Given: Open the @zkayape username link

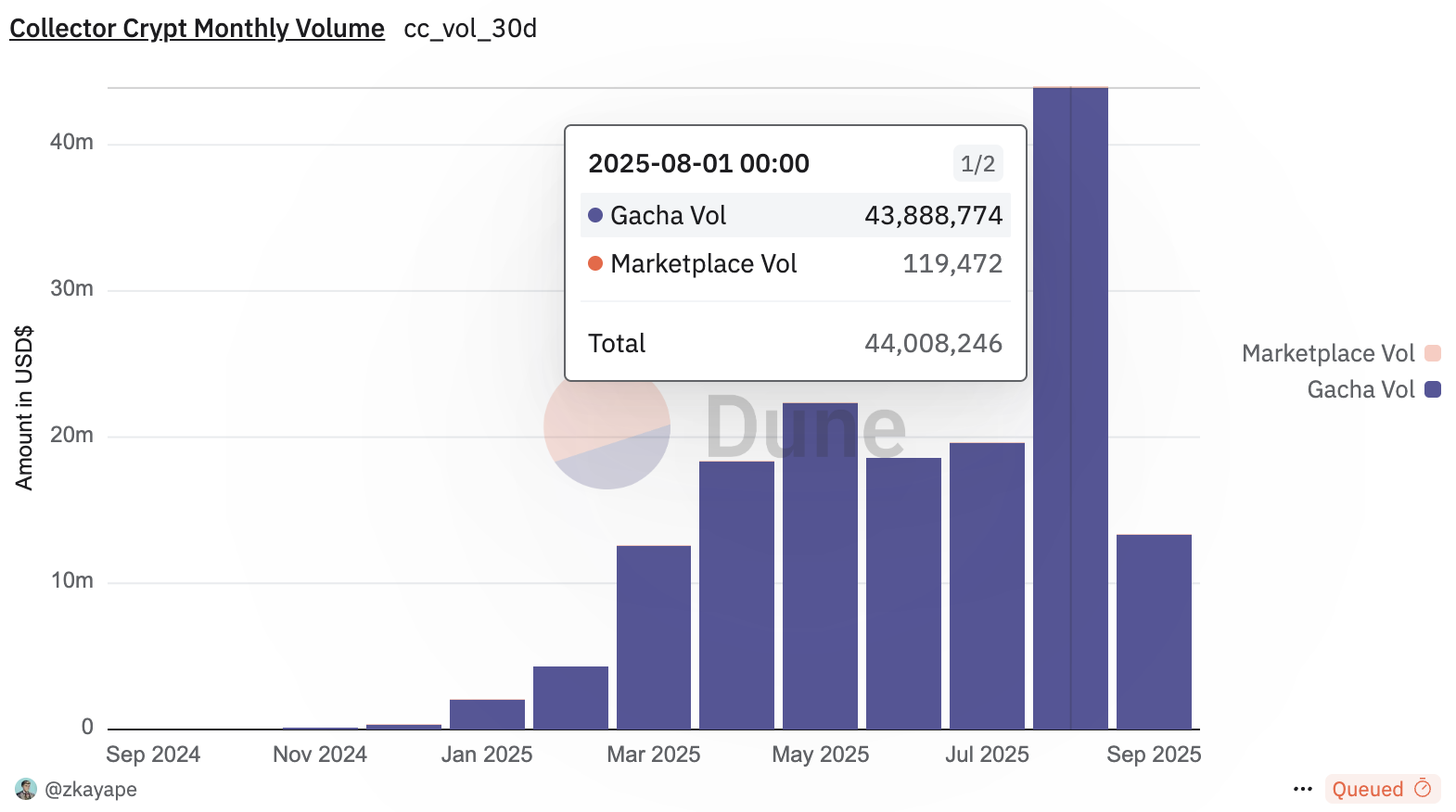Looking at the screenshot, I should (x=91, y=789).
